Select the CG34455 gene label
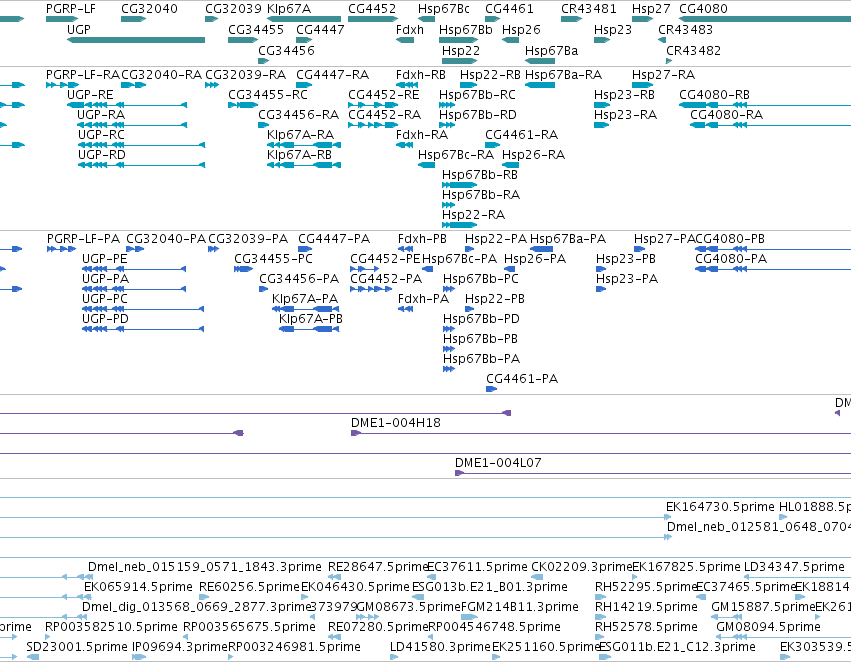This screenshot has height=662, width=851. click(x=256, y=29)
